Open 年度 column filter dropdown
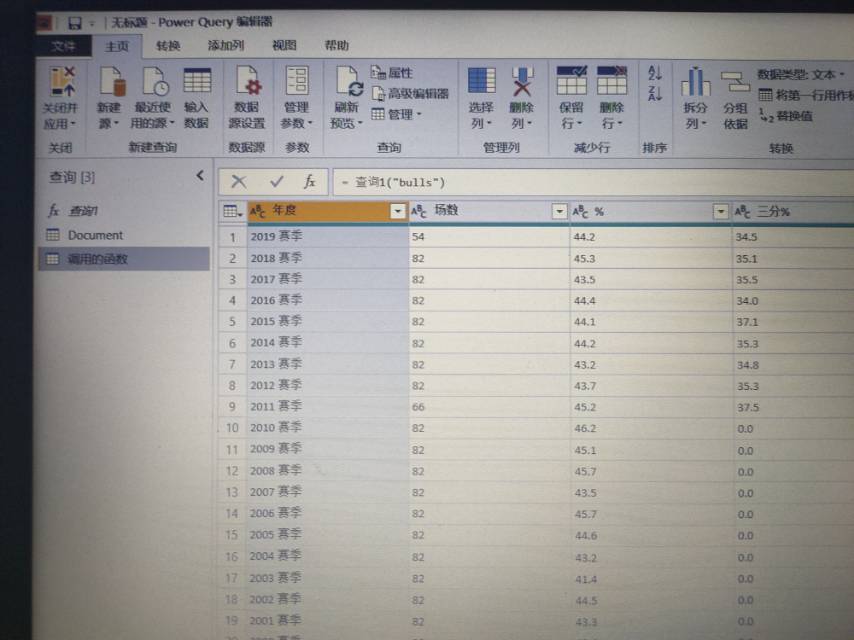 [x=398, y=211]
